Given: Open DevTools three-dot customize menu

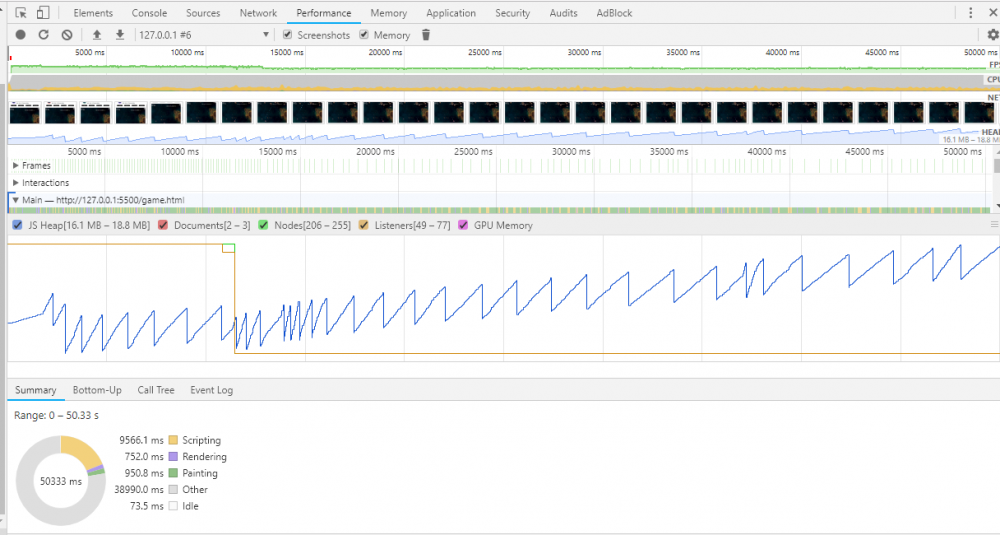Looking at the screenshot, I should tap(971, 13).
